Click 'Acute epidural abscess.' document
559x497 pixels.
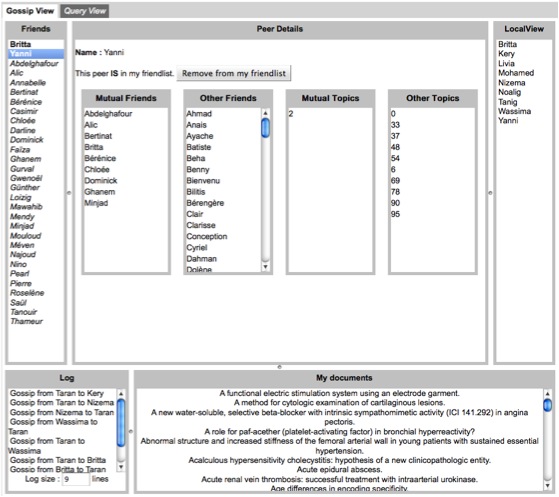pos(339,470)
